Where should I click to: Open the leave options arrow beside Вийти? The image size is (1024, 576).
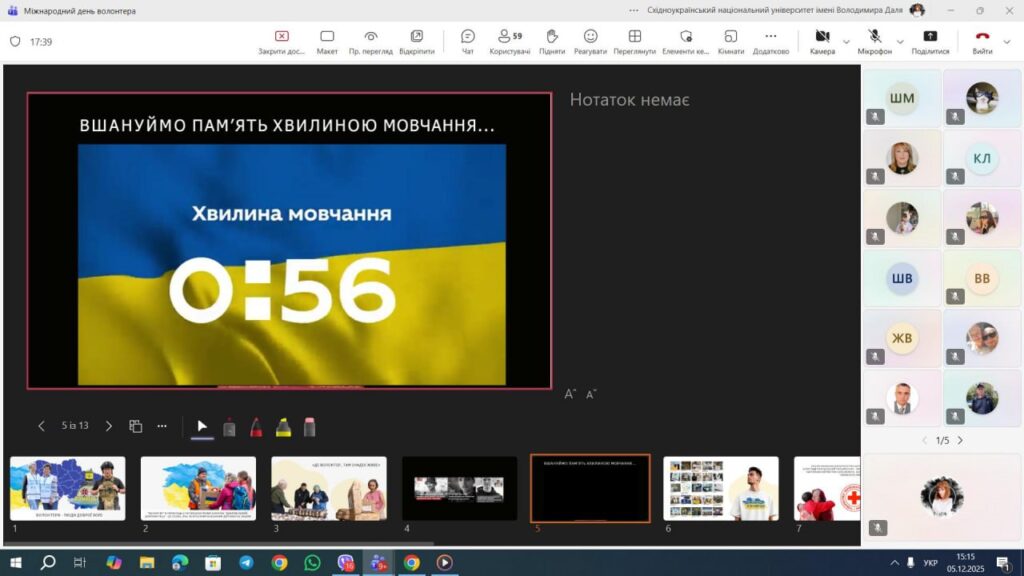pyautogui.click(x=1006, y=42)
